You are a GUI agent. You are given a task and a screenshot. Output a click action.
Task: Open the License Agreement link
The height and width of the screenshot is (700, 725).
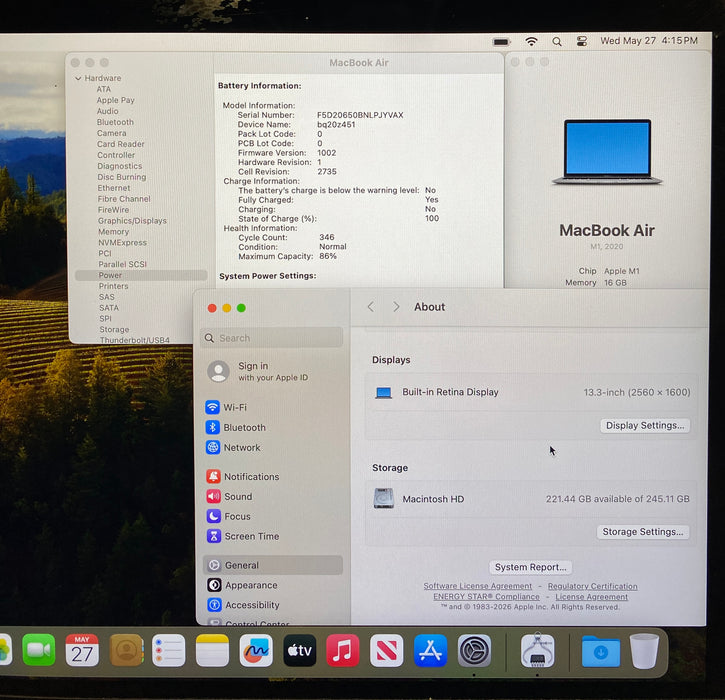pos(591,597)
